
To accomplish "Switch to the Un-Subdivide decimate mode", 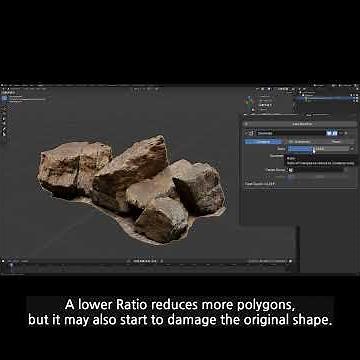I will coord(301,141).
